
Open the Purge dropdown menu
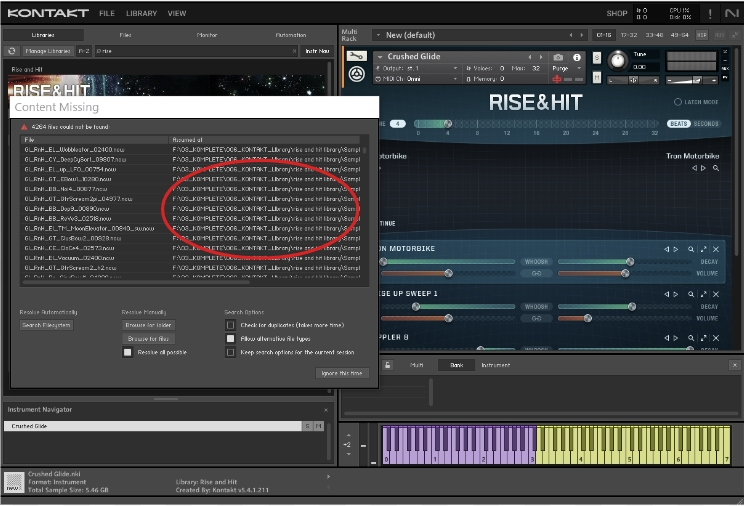[567, 68]
